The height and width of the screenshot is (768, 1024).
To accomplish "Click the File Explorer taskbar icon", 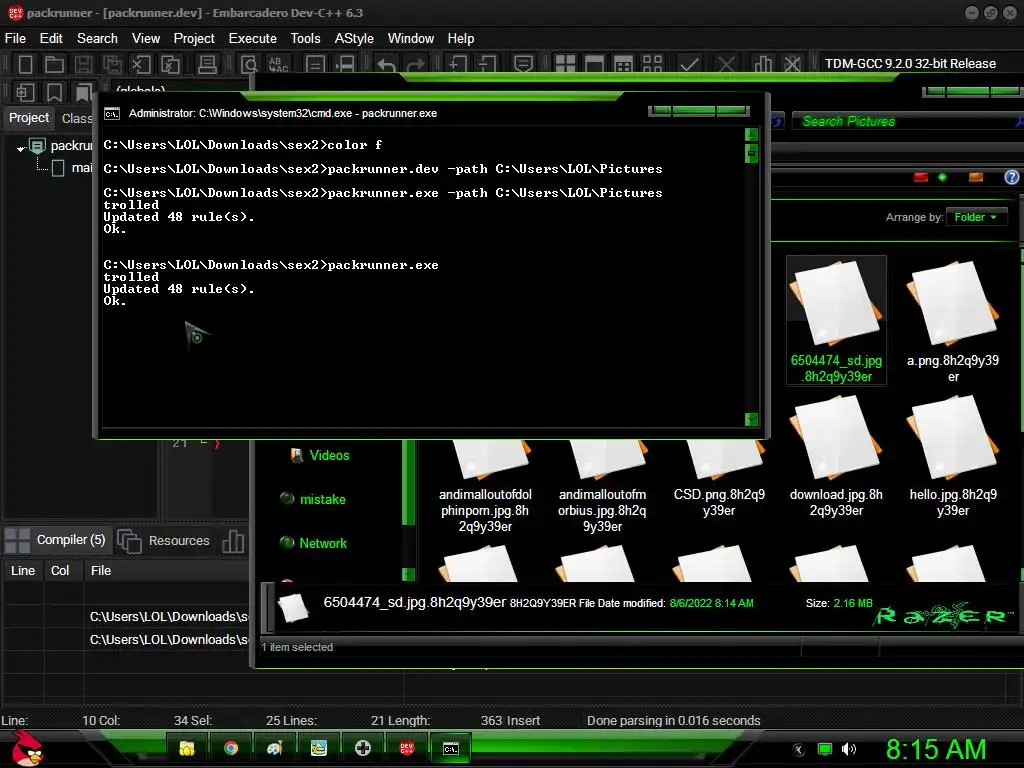I will click(187, 748).
